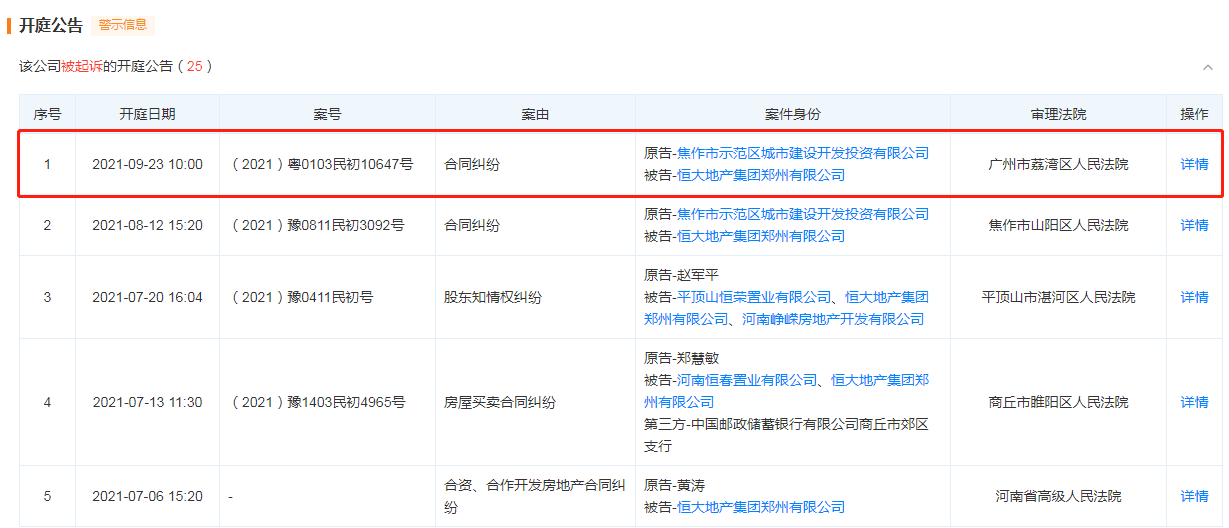The height and width of the screenshot is (528, 1229).
Task: Click the 合同纠纷 cause in row 2
Action: (x=472, y=225)
